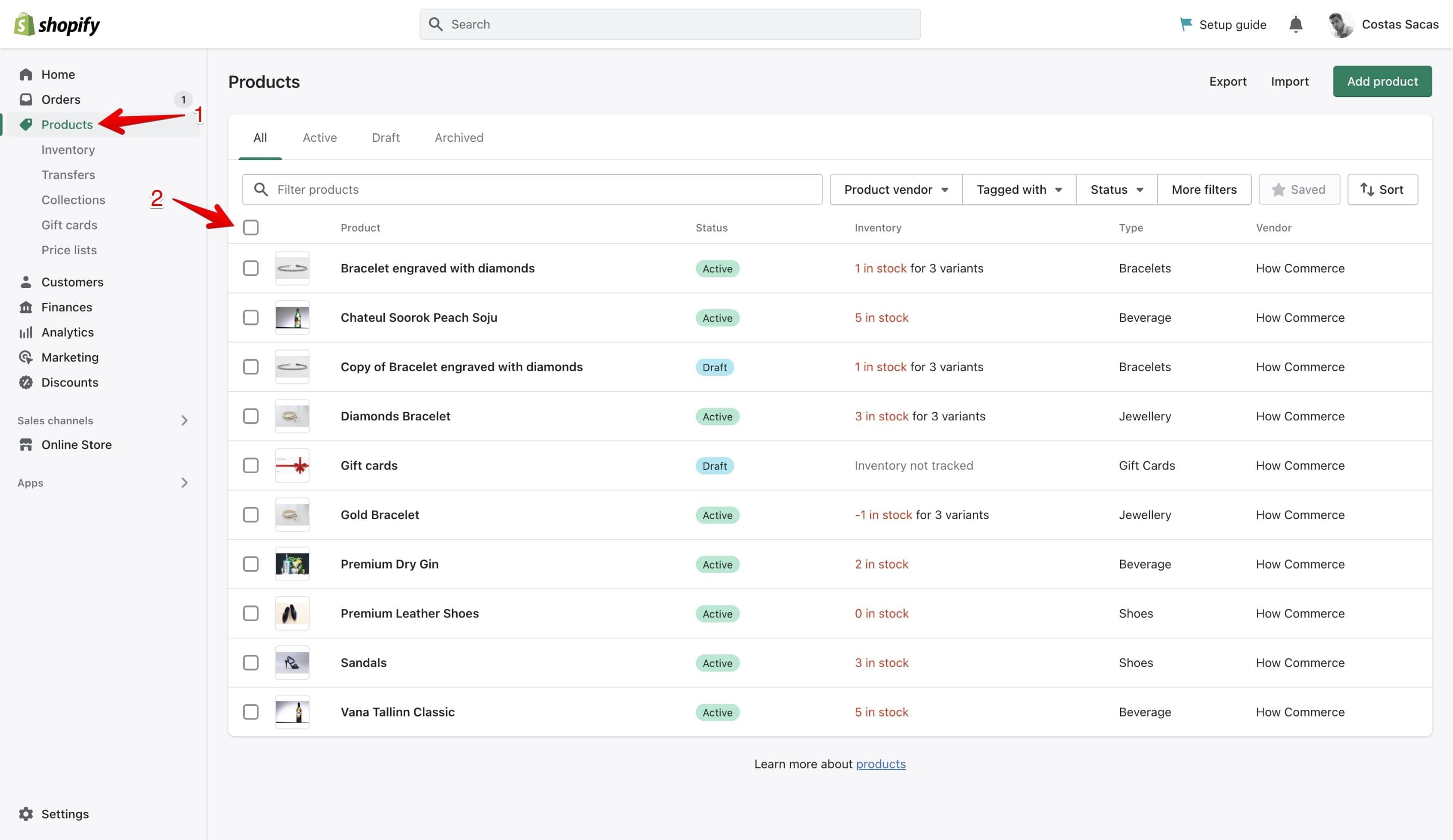The image size is (1453, 840).
Task: Click the Orders count badge
Action: [183, 99]
